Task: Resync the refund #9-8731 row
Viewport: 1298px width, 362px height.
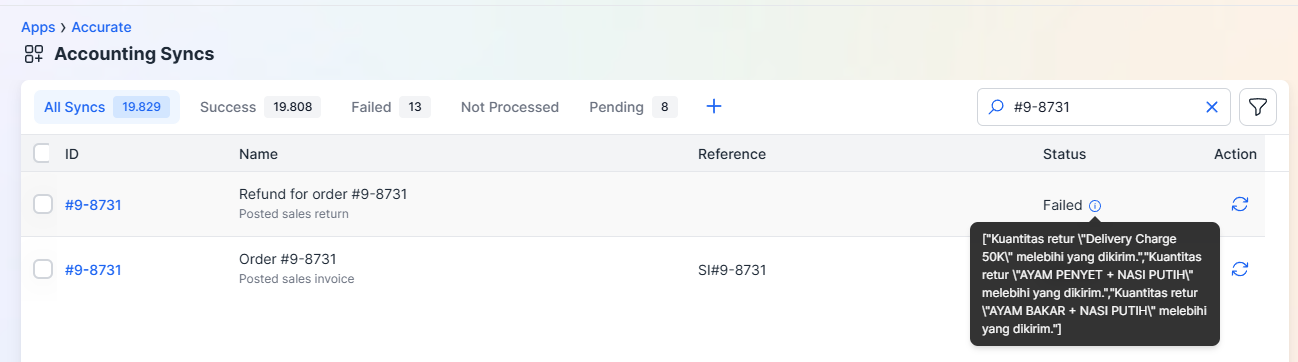Action: point(1240,204)
